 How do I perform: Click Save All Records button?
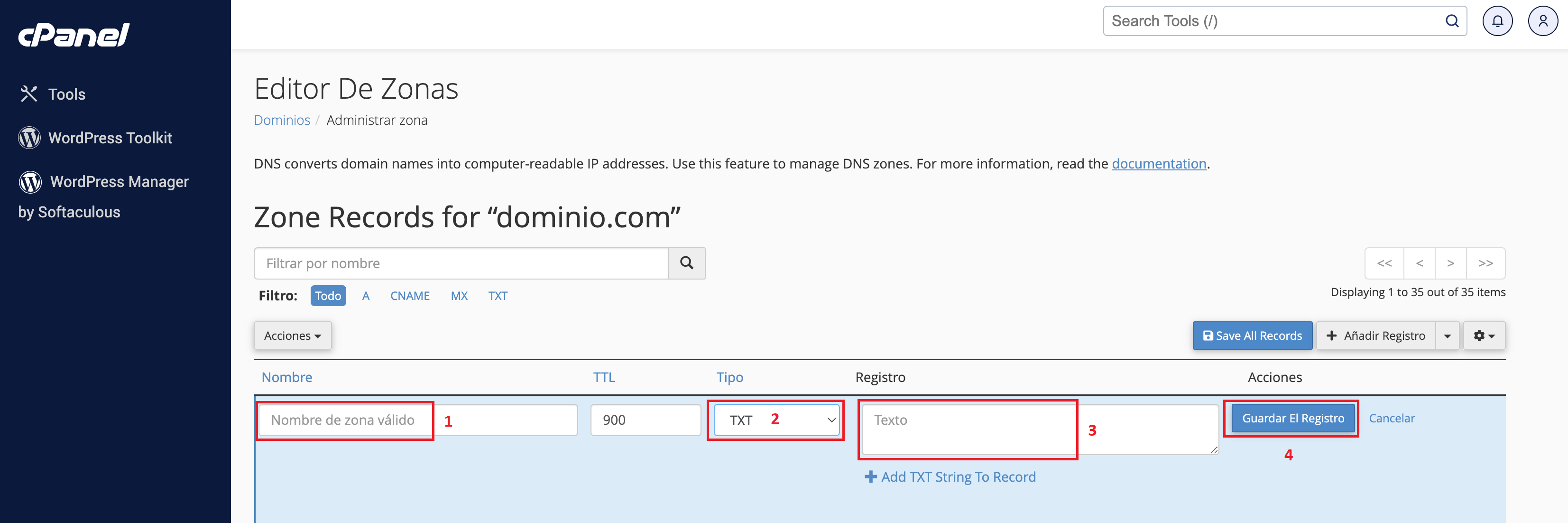[x=1253, y=336]
